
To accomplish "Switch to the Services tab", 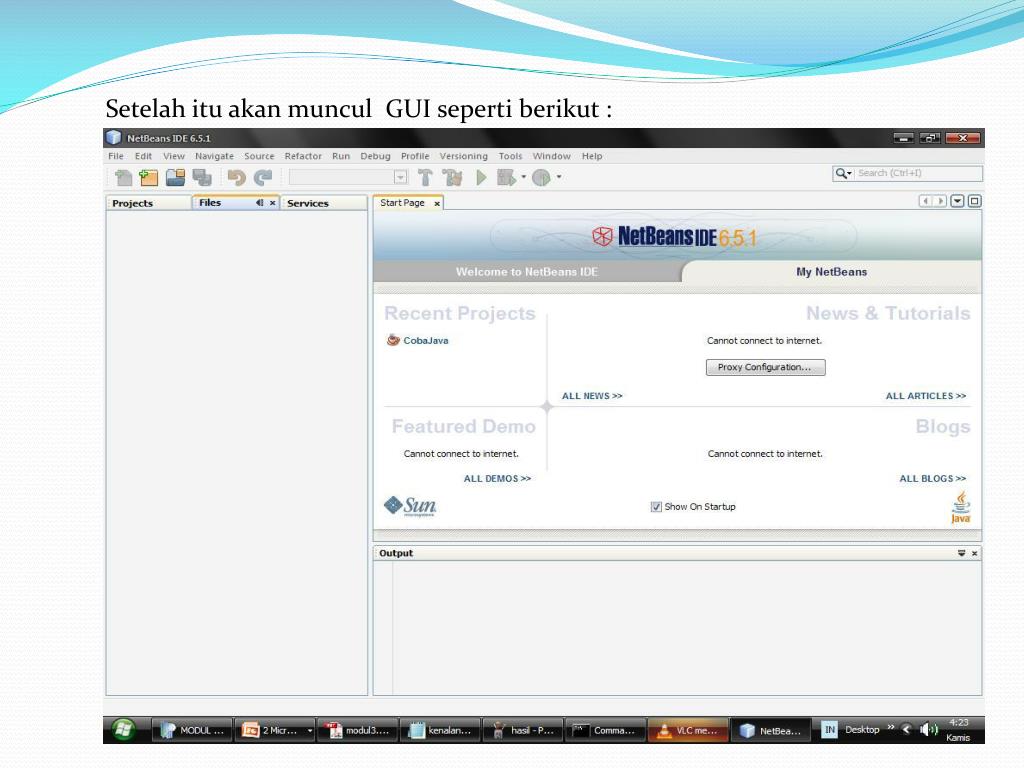I will 323,203.
